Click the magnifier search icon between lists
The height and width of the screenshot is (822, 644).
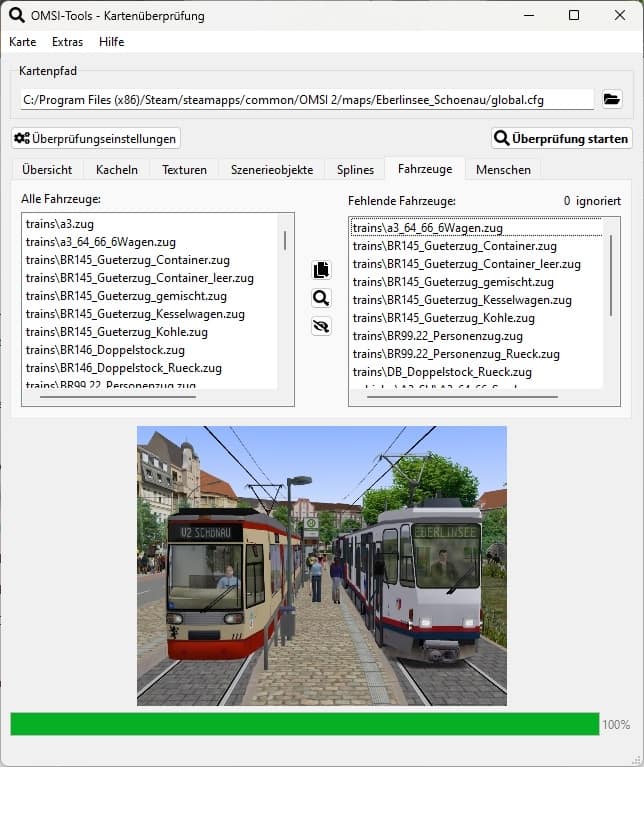pyautogui.click(x=320, y=298)
